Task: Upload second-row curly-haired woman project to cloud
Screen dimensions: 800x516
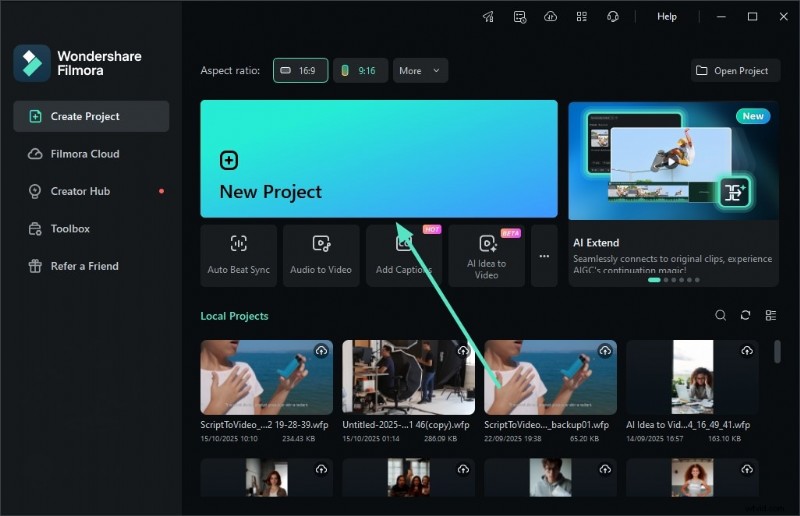Action: [747, 469]
